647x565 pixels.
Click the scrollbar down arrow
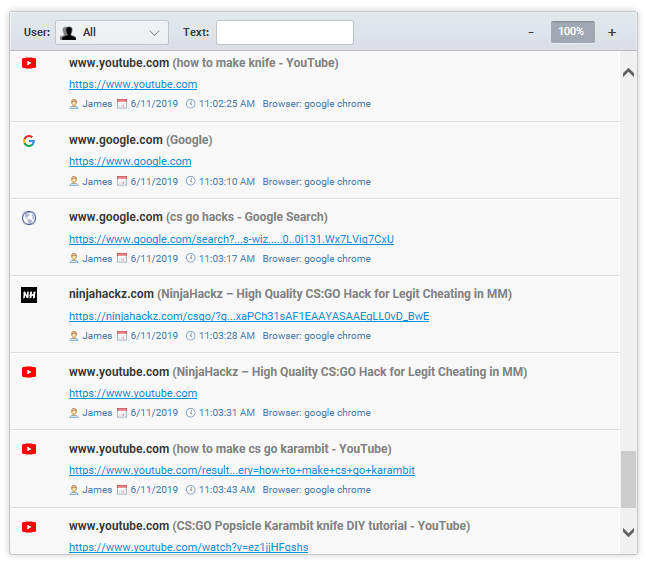click(629, 532)
